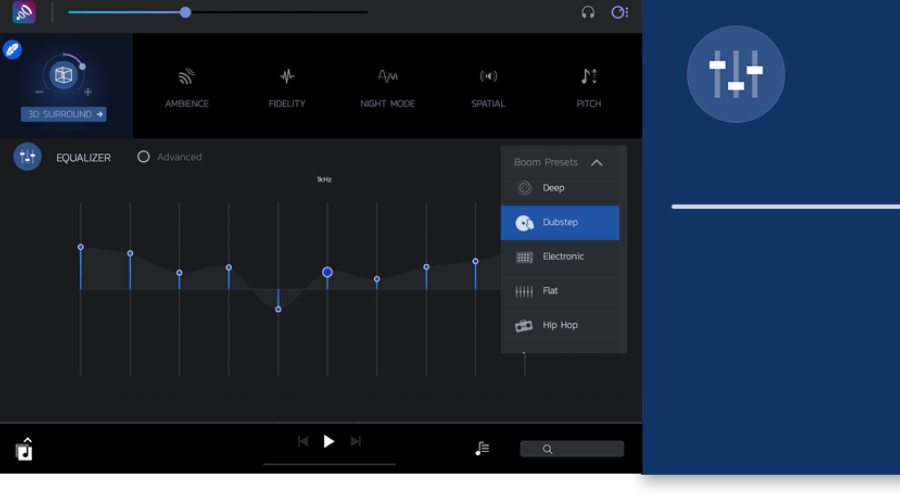Choose the Flat preset
This screenshot has height=500, width=900.
tap(560, 291)
